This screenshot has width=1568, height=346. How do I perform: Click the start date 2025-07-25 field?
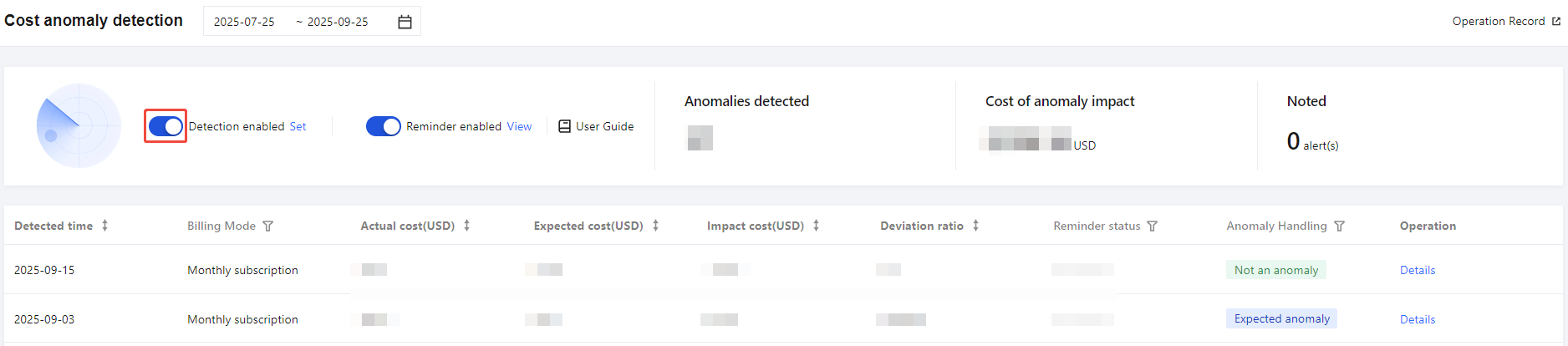[x=244, y=22]
